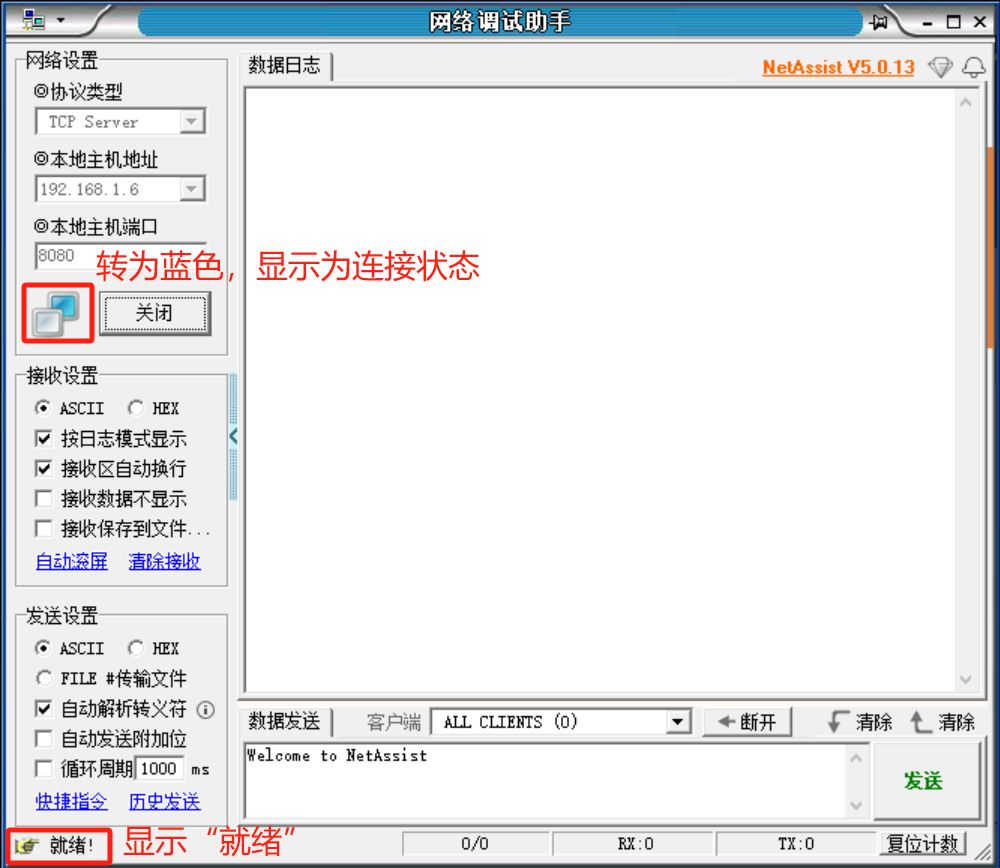Screen dimensions: 1000x868
Task: Toggle 接收区自动换行 checkbox
Action: [44, 469]
